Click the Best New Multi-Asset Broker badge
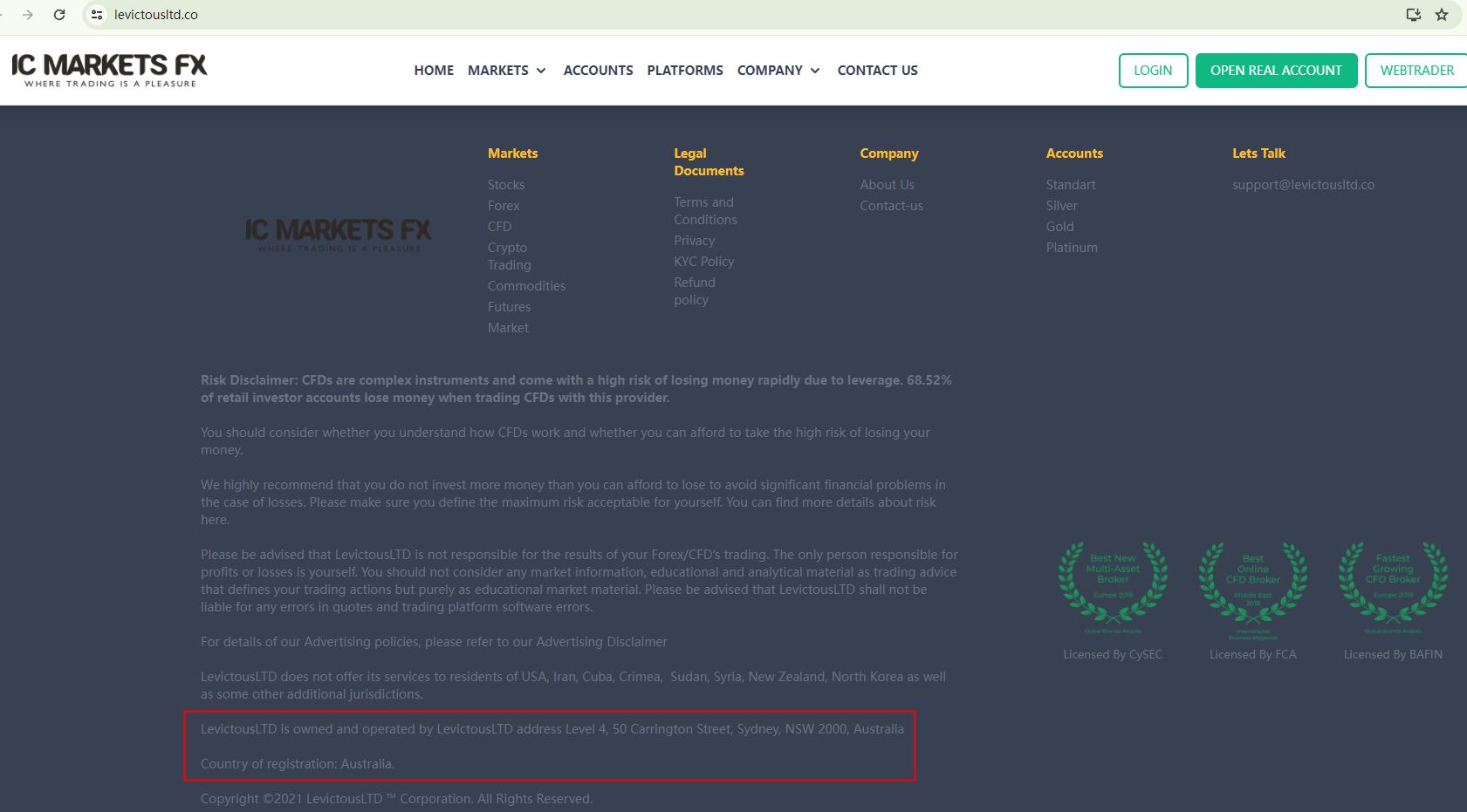Screen dimensions: 1467x812 (x=1113, y=586)
